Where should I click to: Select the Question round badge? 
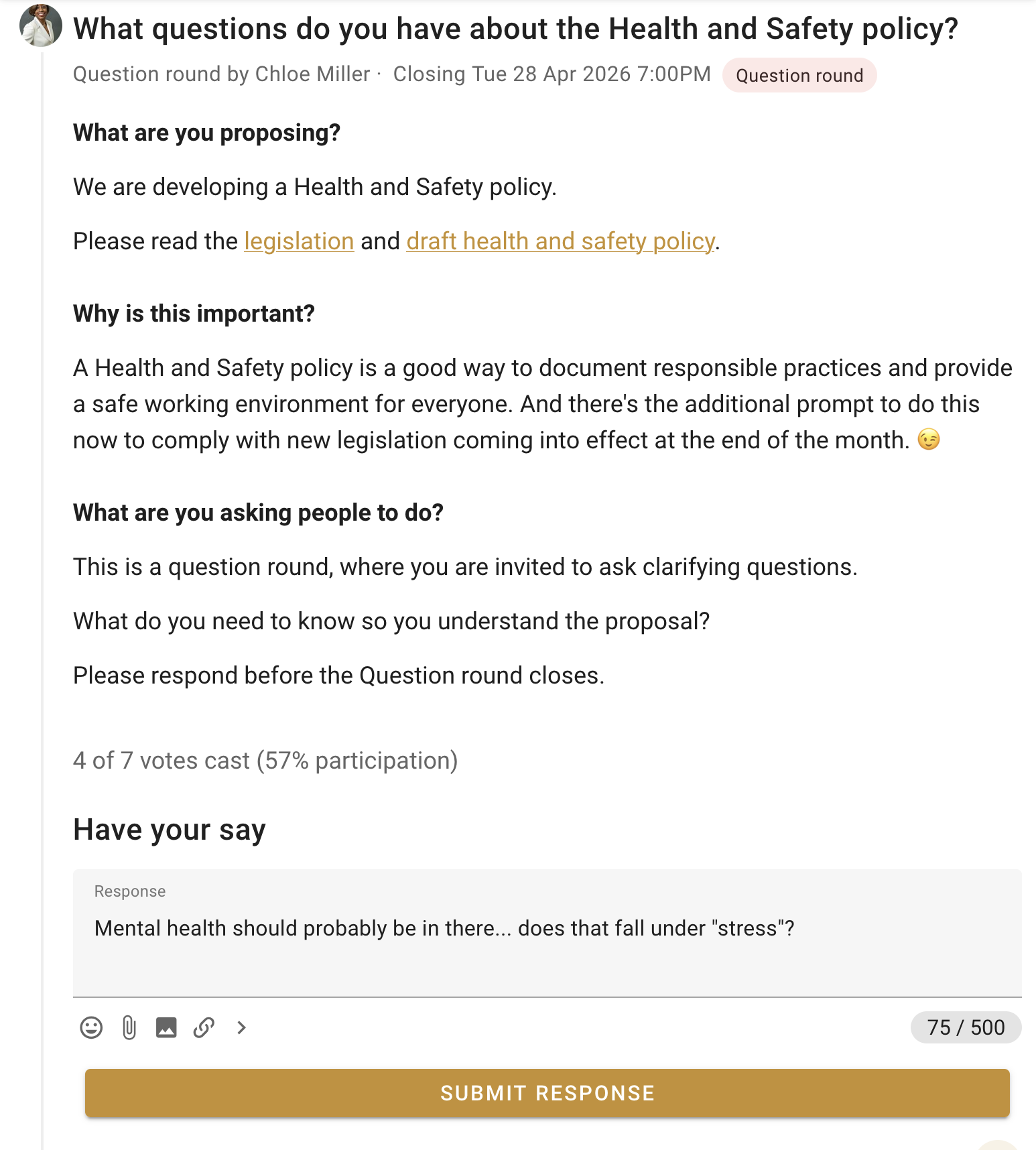pyautogui.click(x=799, y=75)
